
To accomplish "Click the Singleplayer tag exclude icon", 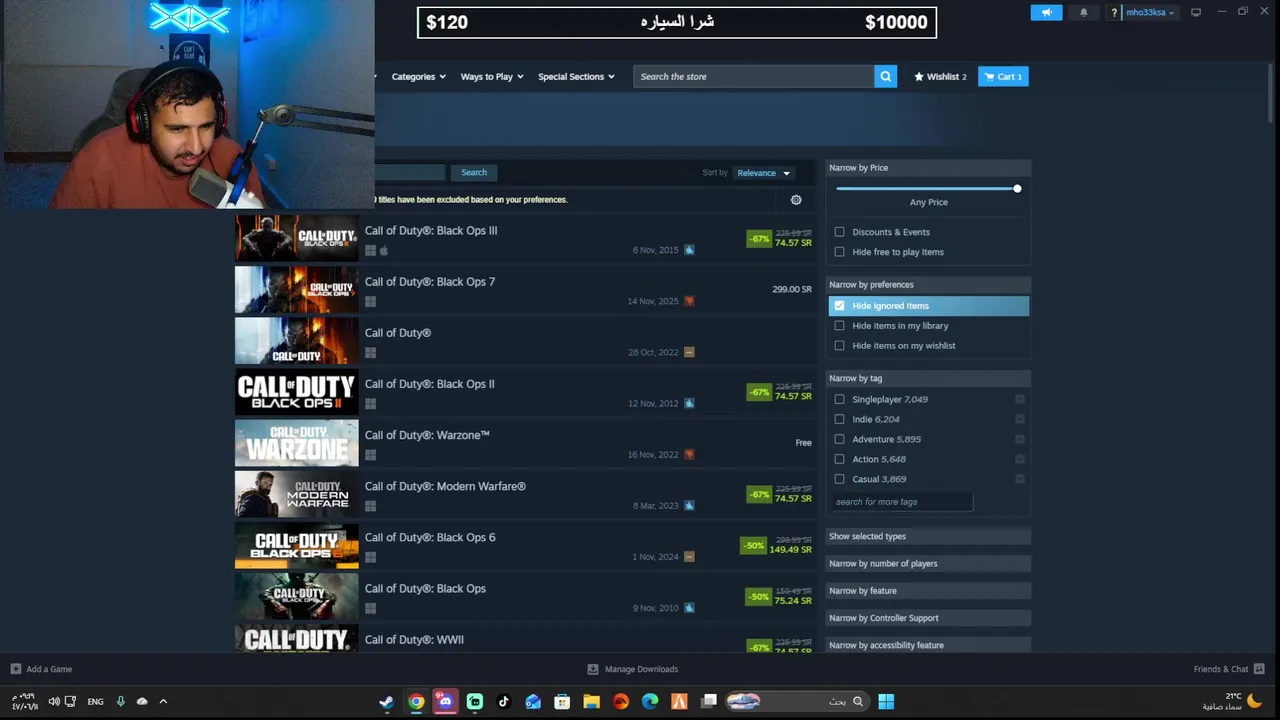I will (1020, 399).
